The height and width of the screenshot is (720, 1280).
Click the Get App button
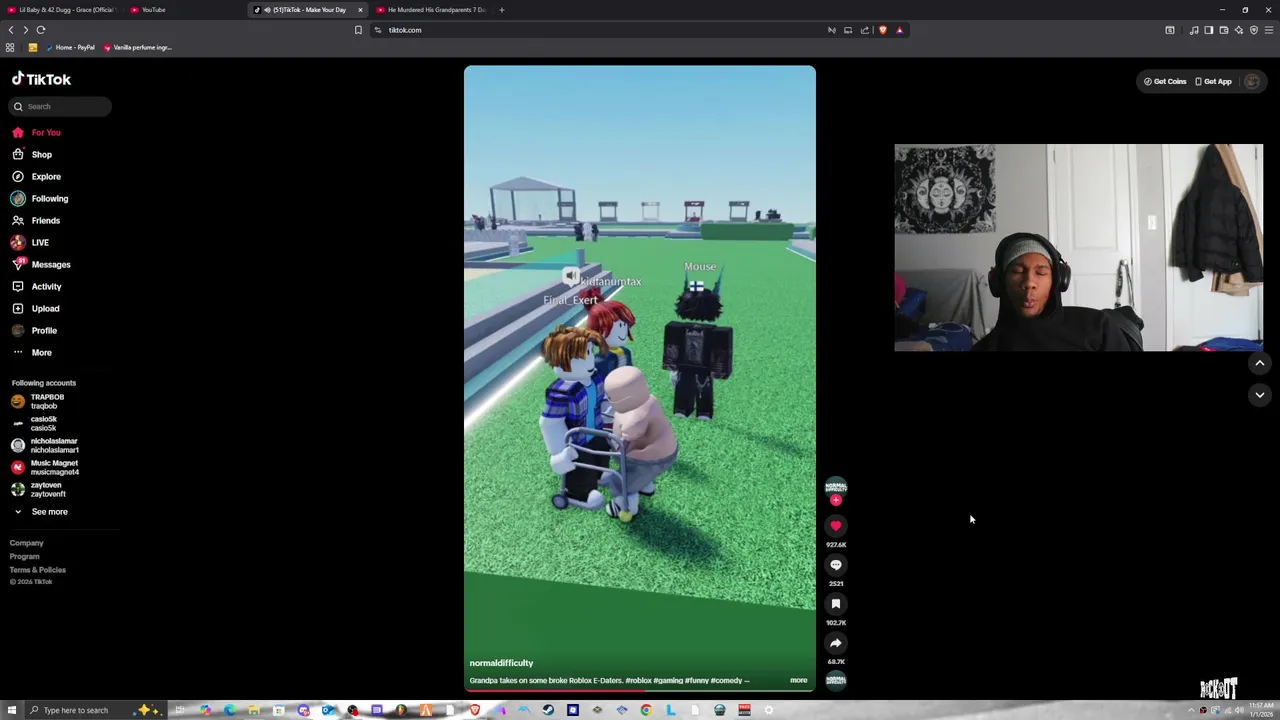(1213, 81)
